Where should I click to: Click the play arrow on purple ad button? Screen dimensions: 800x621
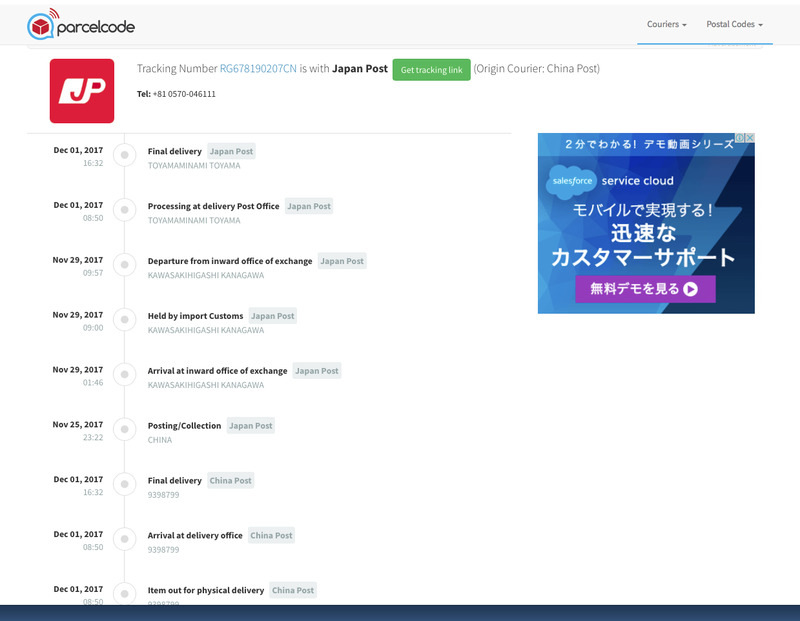click(x=693, y=290)
